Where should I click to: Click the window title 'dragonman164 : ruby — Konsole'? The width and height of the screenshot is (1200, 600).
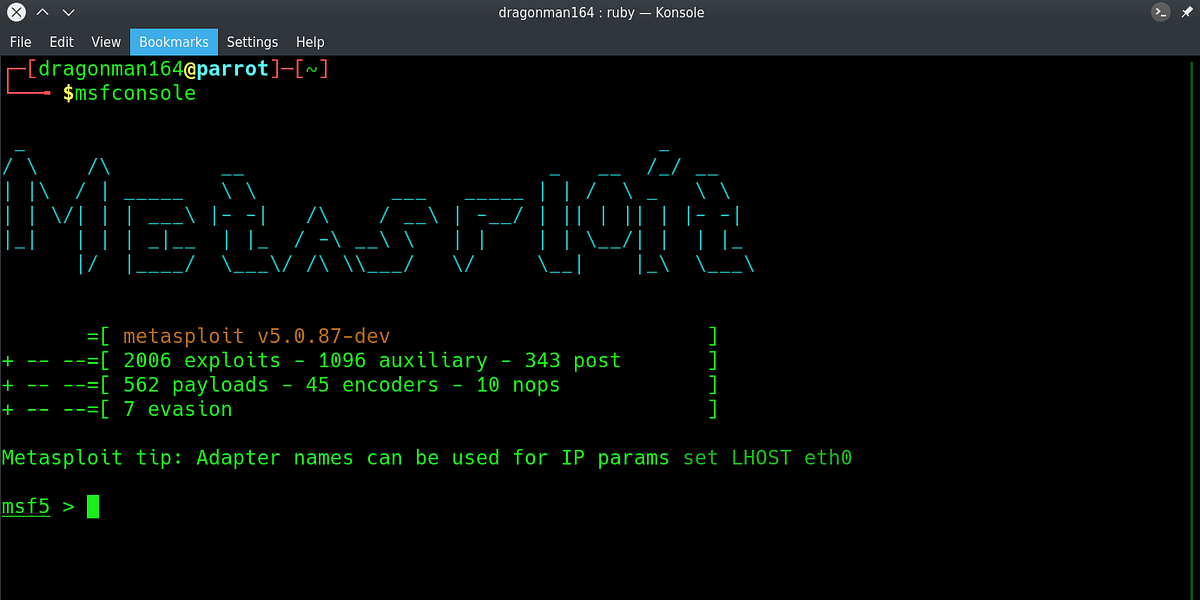tap(601, 12)
